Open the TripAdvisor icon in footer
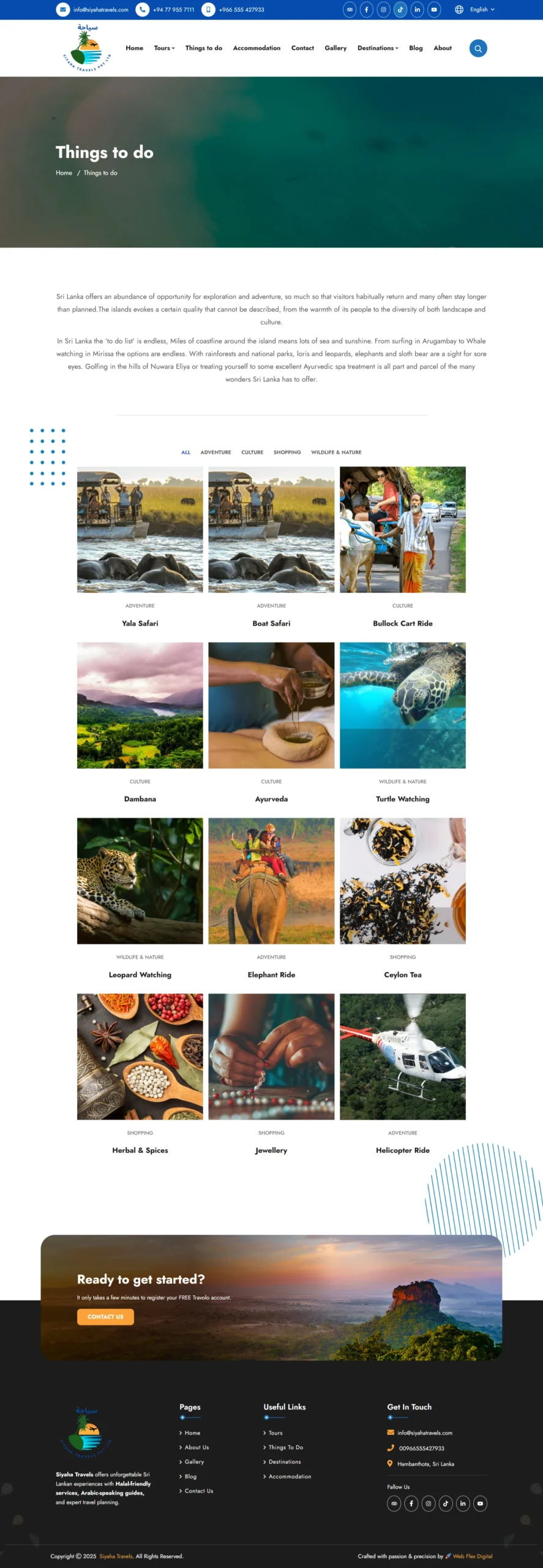543x1568 pixels. [x=394, y=1503]
